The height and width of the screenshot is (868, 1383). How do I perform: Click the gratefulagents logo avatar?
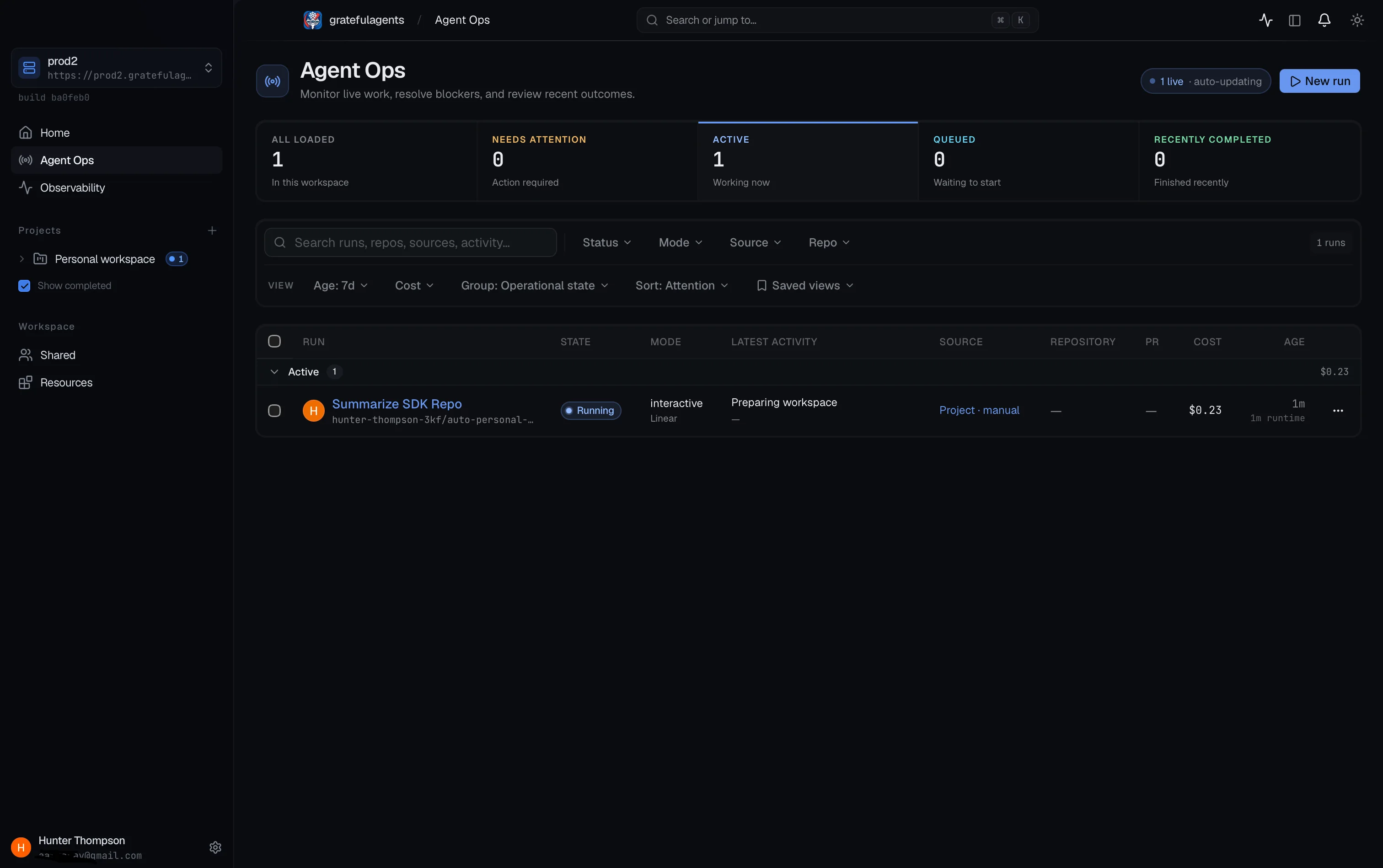(312, 20)
